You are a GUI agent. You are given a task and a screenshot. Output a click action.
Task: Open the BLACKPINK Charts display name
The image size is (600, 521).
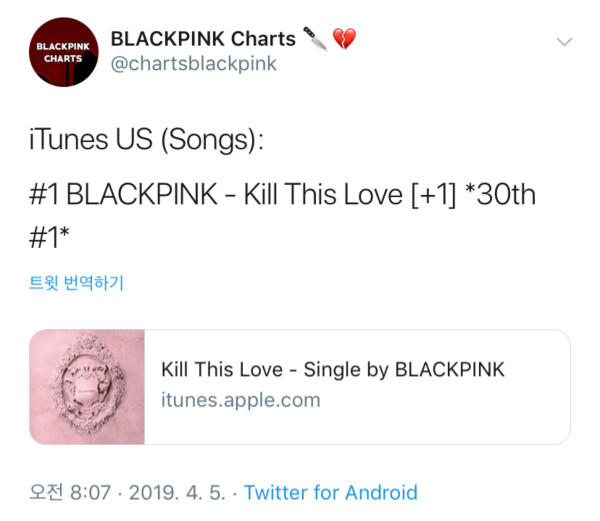coord(203,39)
